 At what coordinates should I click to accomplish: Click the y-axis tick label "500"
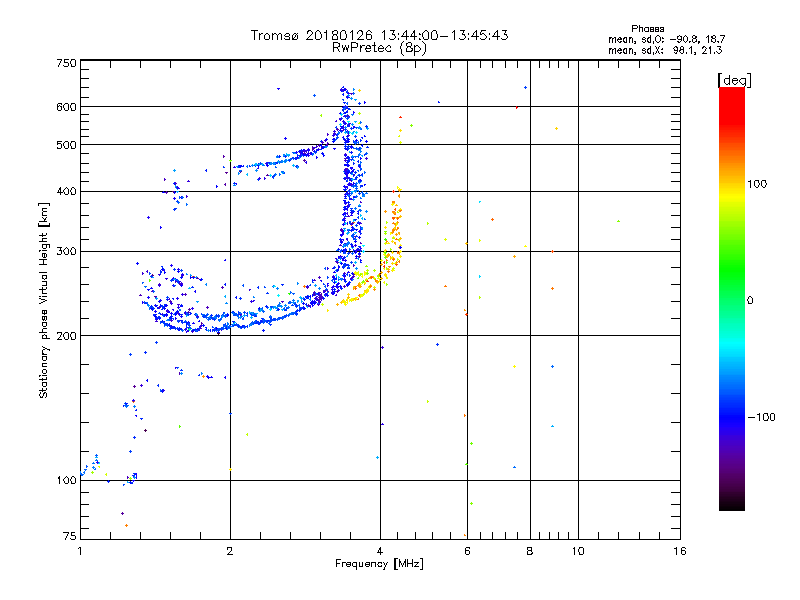pyautogui.click(x=66, y=145)
